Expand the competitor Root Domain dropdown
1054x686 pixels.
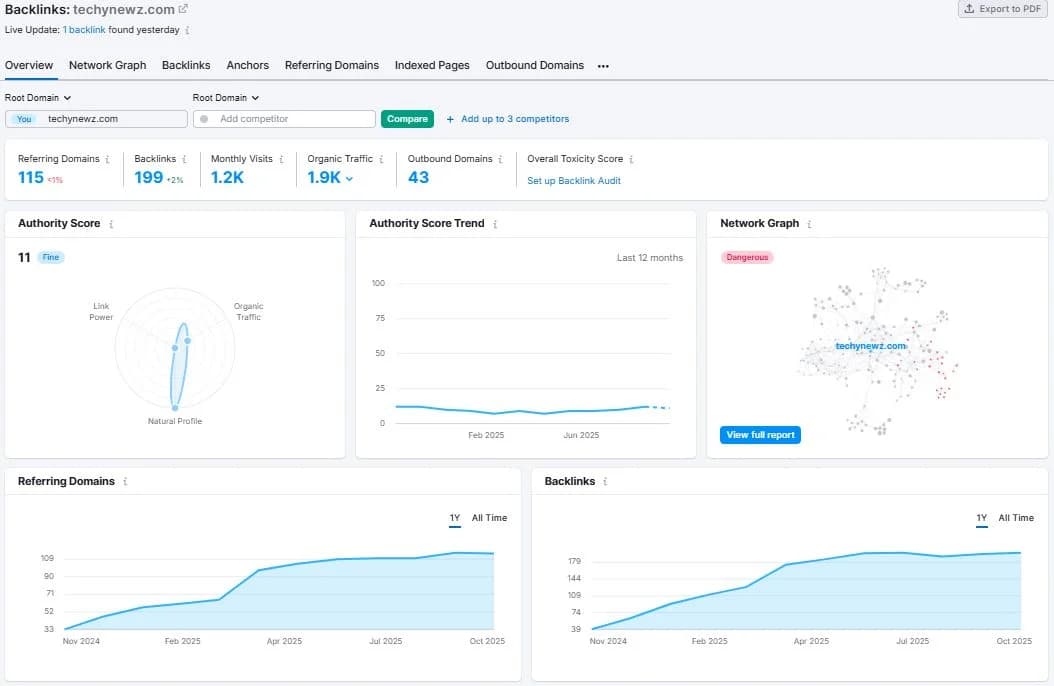tap(226, 98)
